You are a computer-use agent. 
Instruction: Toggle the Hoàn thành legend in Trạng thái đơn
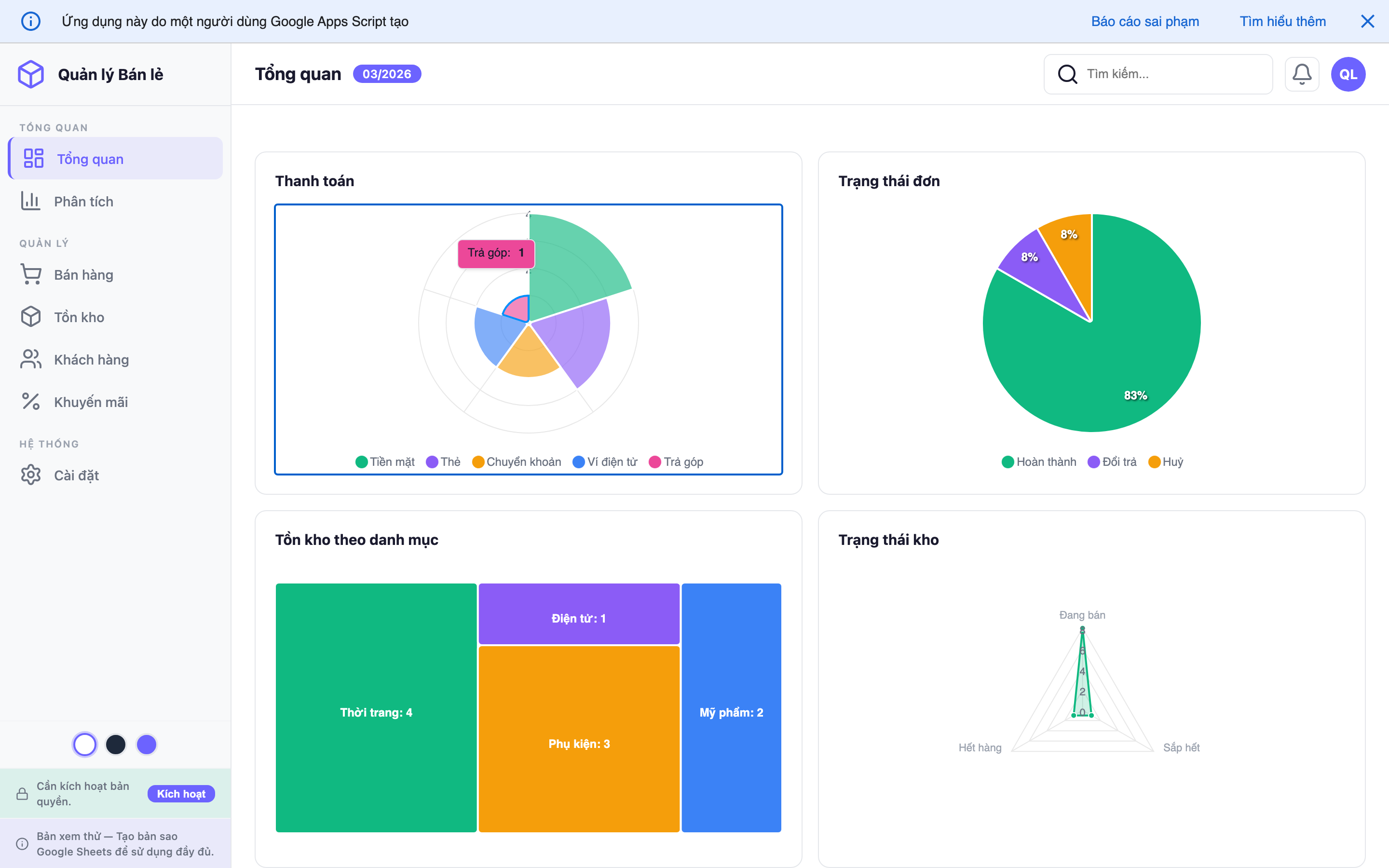click(1039, 461)
